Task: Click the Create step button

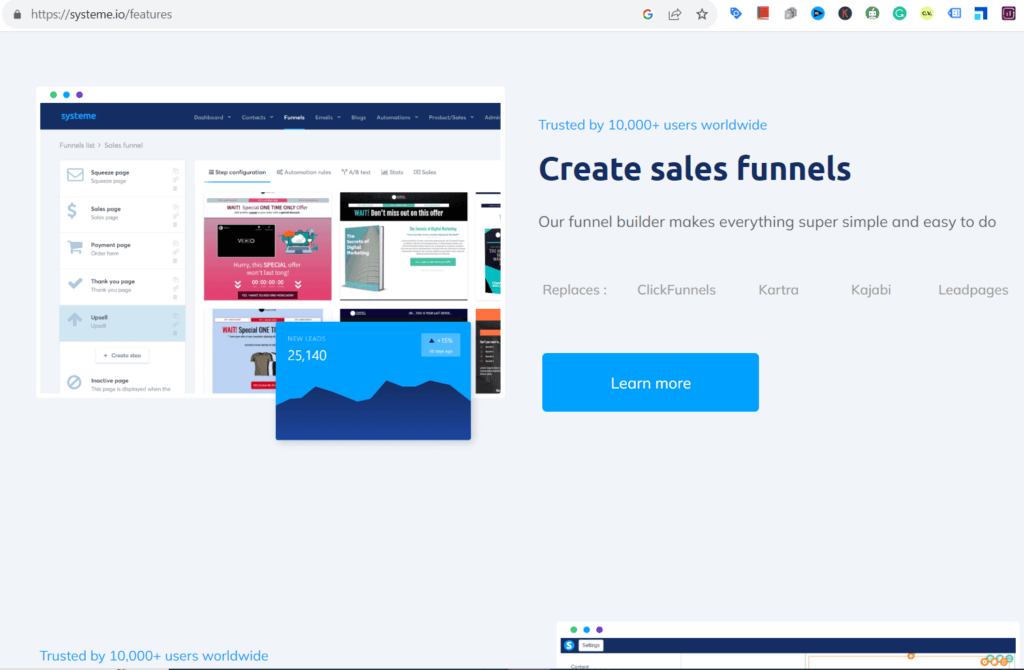Action: [x=122, y=355]
